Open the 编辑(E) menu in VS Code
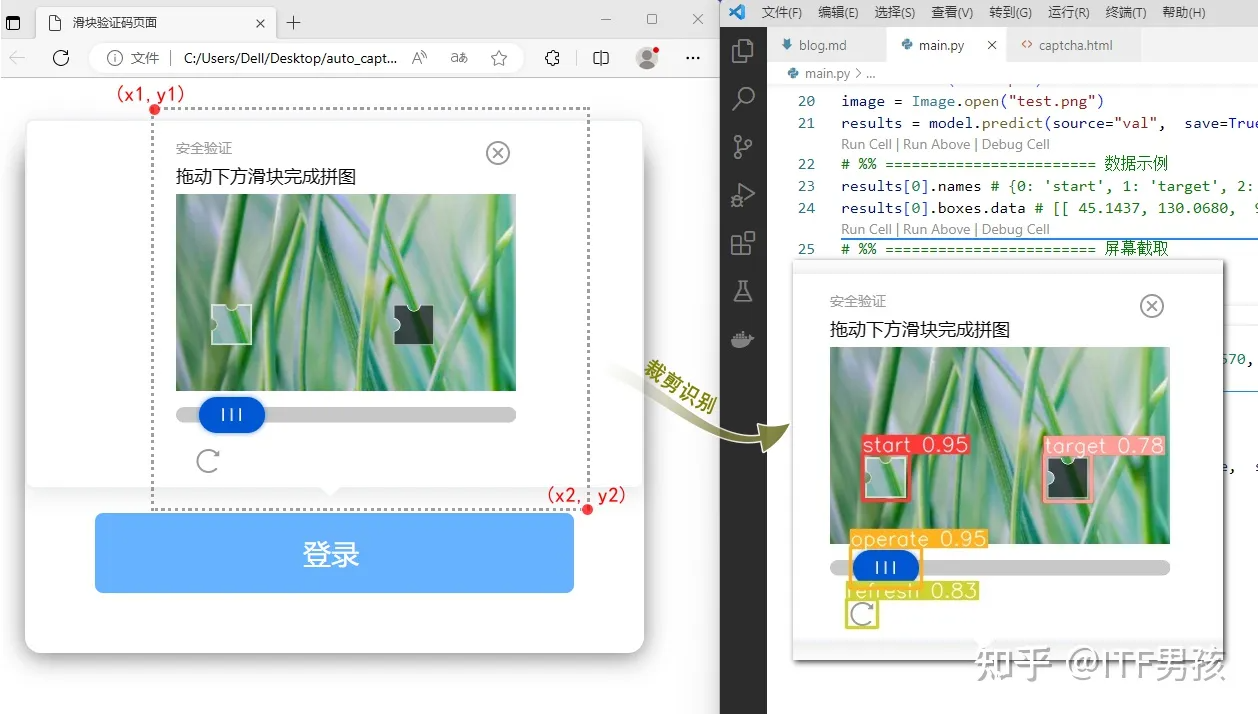This screenshot has width=1258, height=714. click(838, 13)
